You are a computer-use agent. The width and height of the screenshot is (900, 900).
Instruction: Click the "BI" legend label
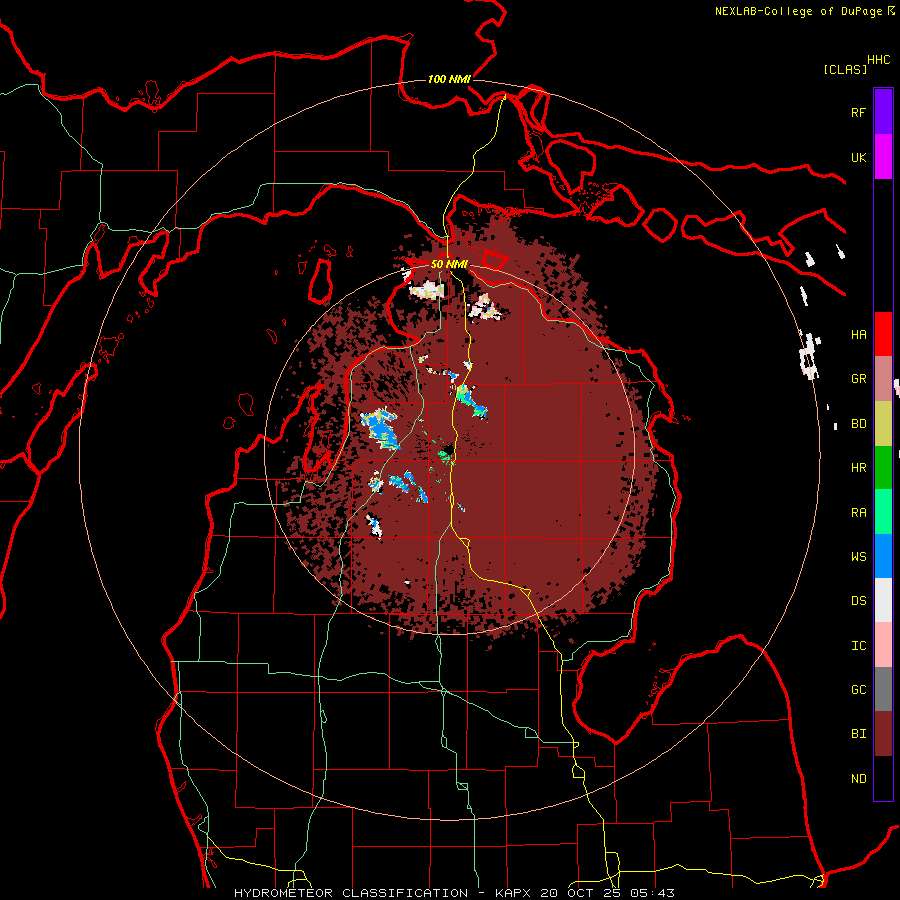pos(858,734)
